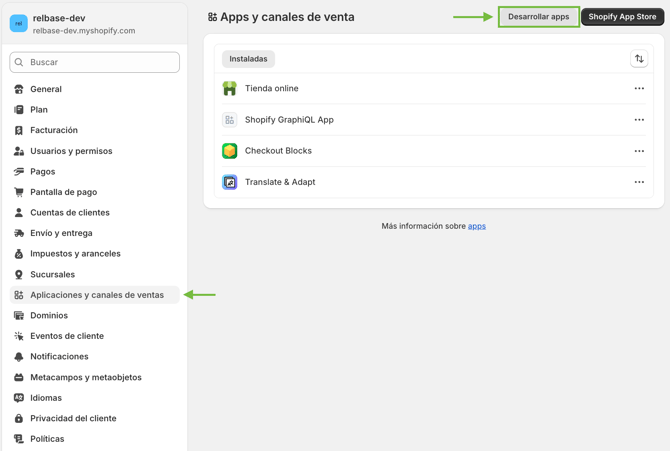
Task: Click the Checkout Blocks app icon
Action: coord(229,151)
